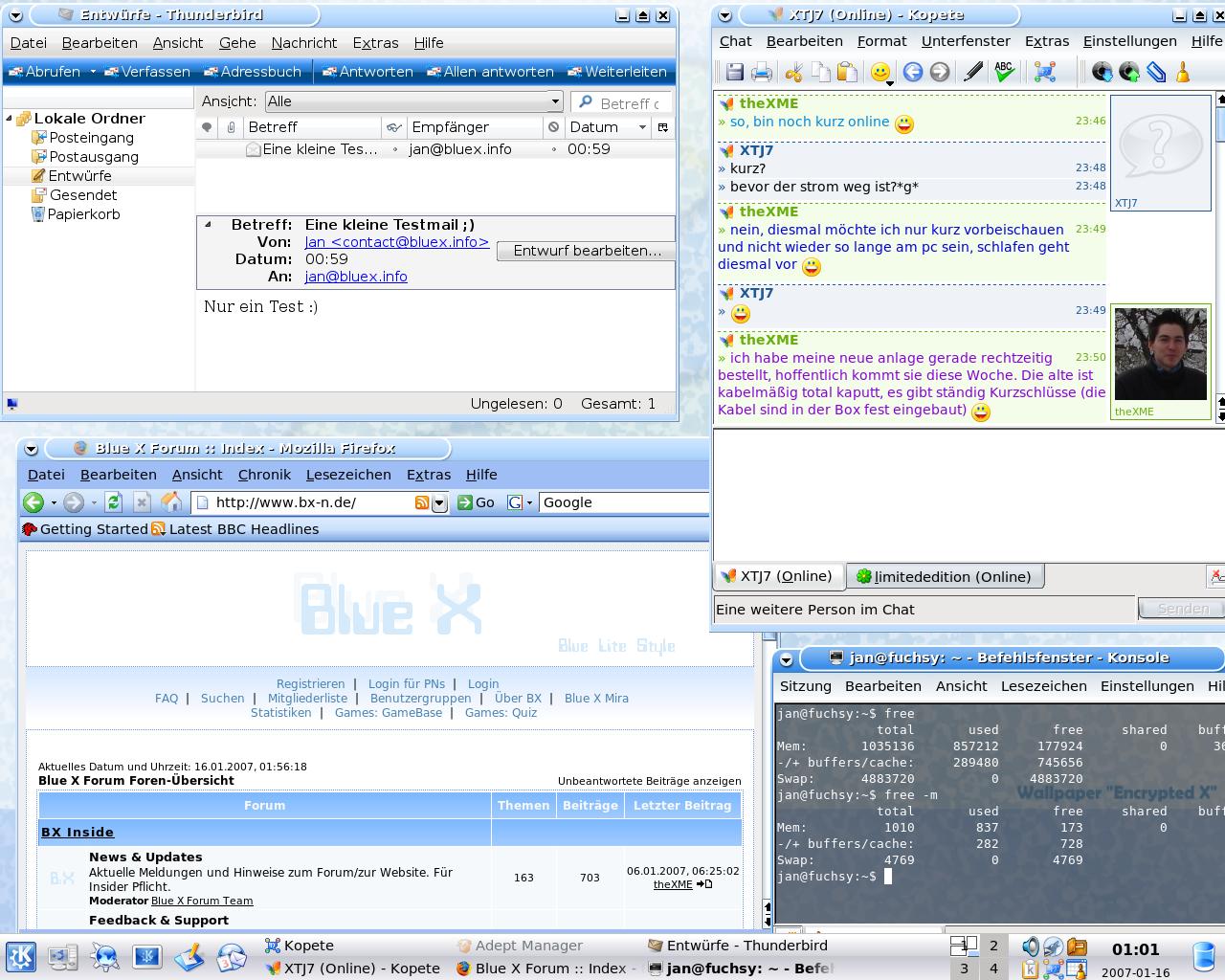Image resolution: width=1225 pixels, height=980 pixels.
Task: Click the save icon in Kopete toolbar
Action: [734, 73]
